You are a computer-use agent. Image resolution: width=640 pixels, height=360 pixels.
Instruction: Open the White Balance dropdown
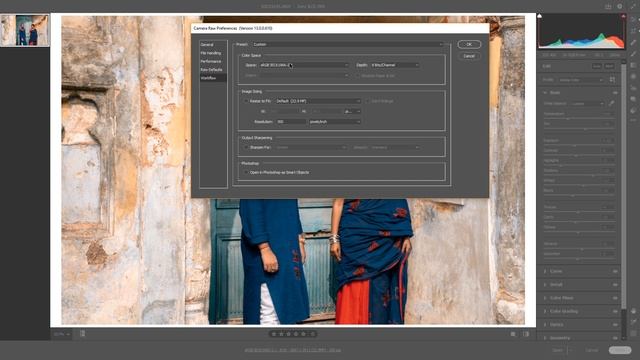point(587,104)
